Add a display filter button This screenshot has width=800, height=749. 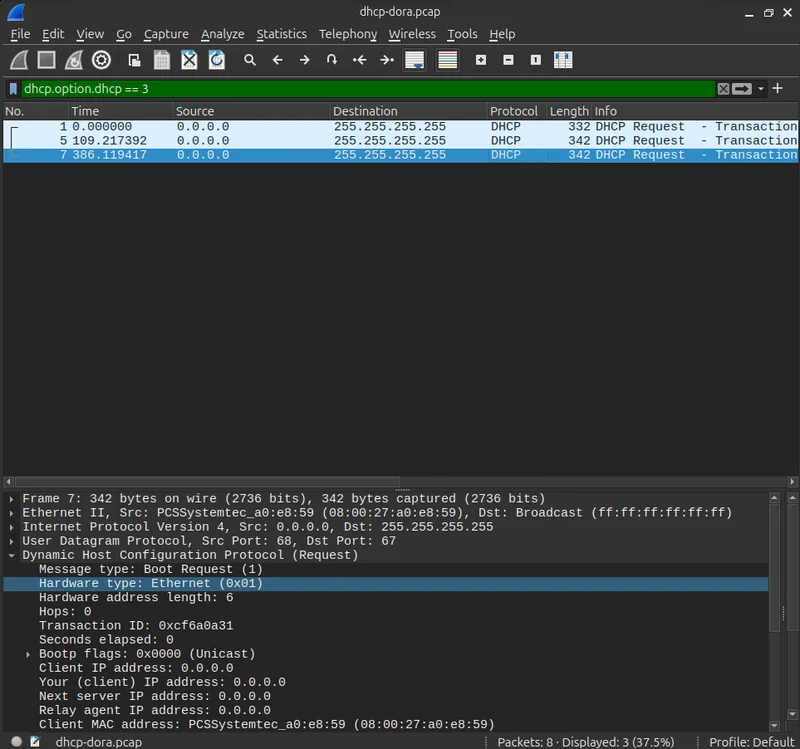coord(778,89)
